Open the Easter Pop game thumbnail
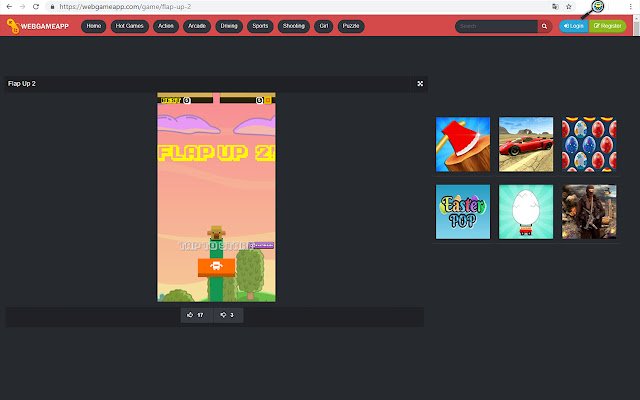 pos(463,212)
